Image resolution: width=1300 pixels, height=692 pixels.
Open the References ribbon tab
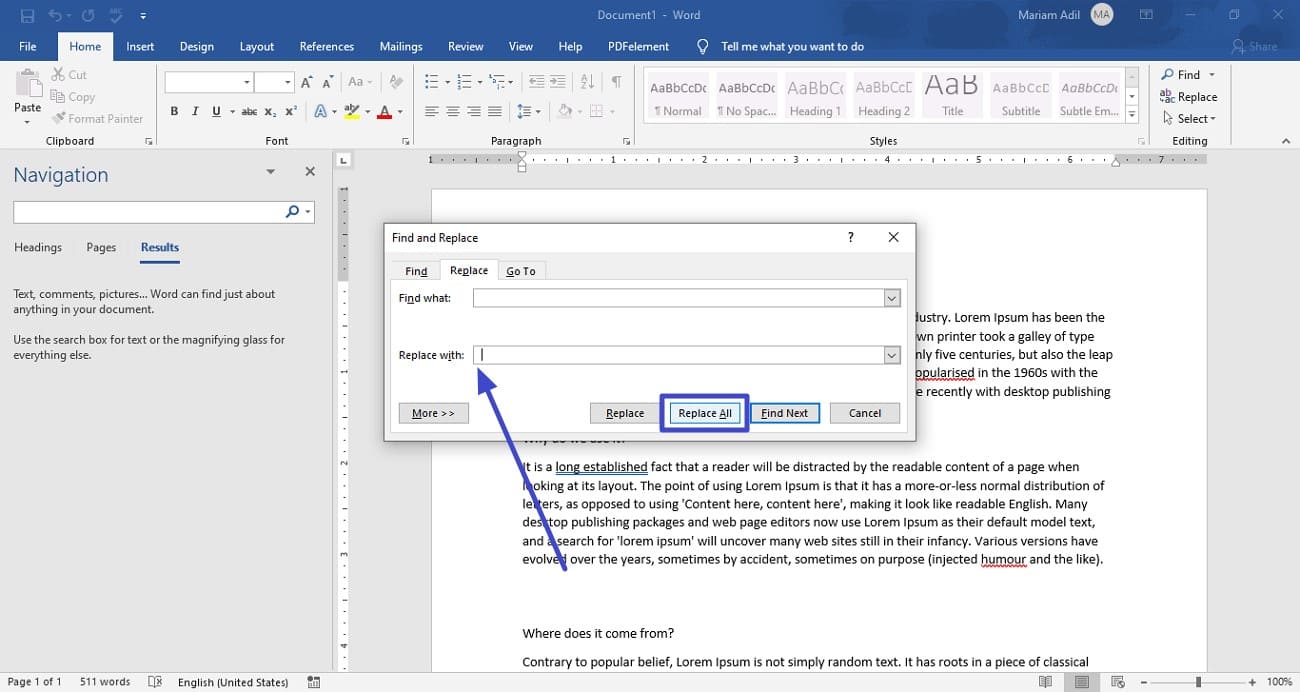pos(326,46)
